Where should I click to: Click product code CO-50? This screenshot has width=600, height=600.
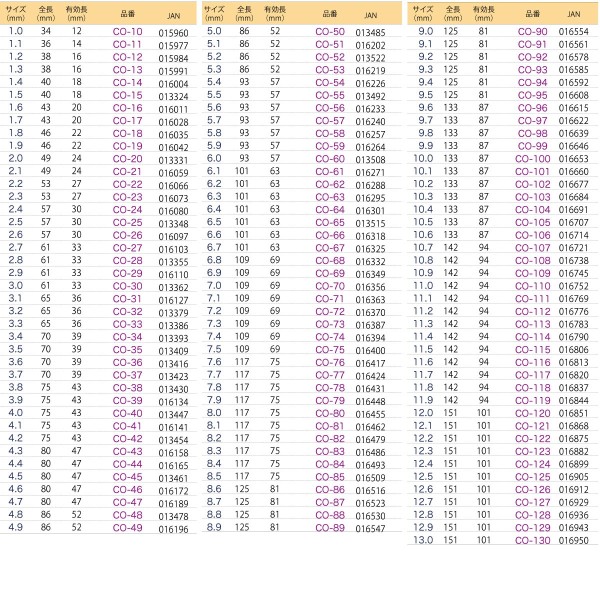(x=330, y=32)
